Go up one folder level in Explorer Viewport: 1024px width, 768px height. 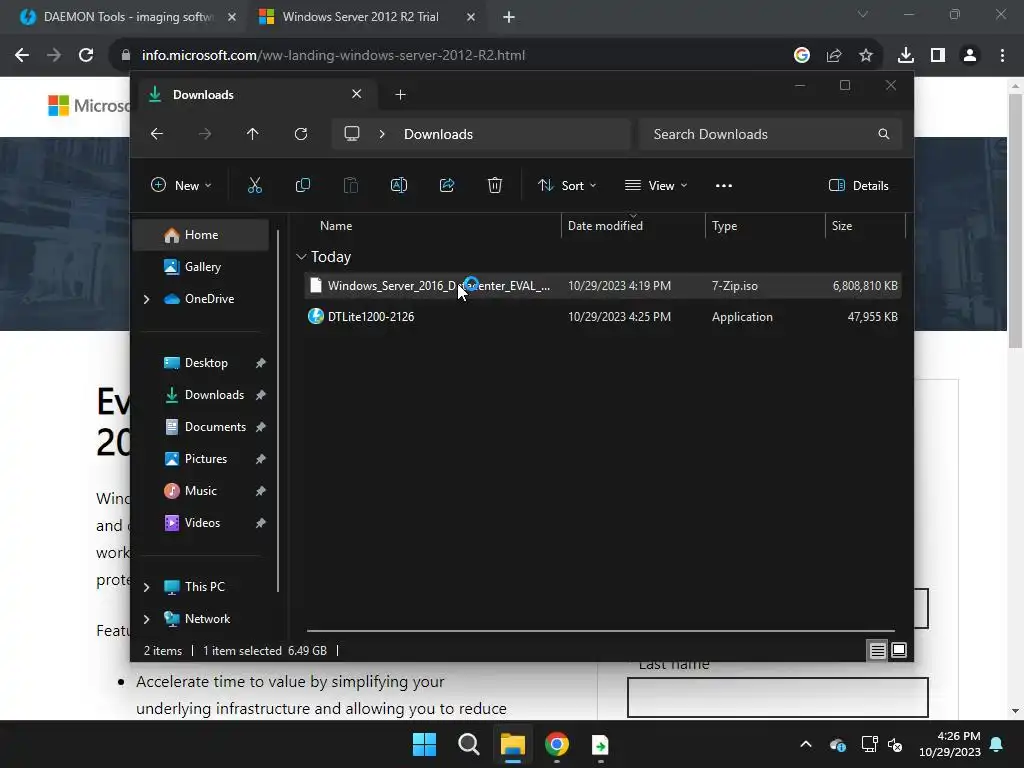[x=253, y=134]
